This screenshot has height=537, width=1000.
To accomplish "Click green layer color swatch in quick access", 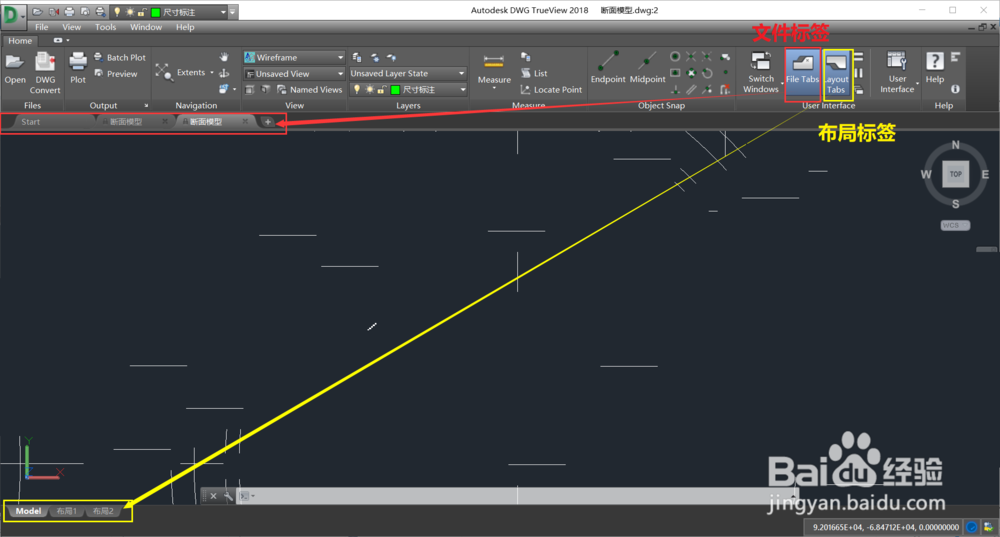I will coord(156,13).
